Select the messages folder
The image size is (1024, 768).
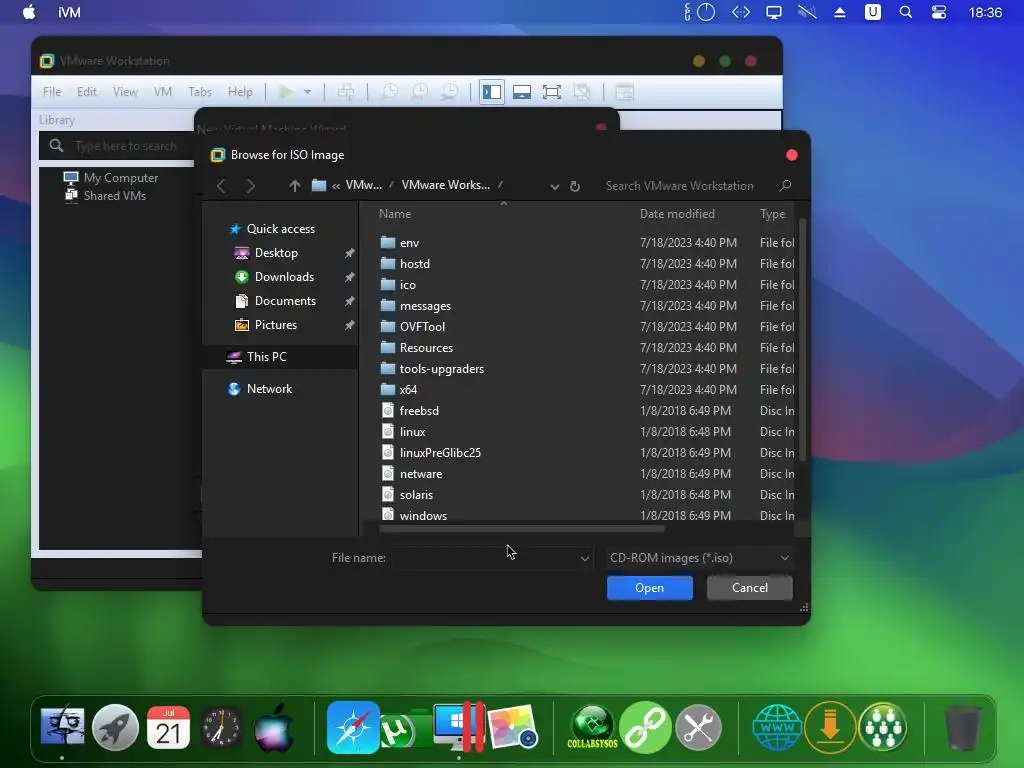point(424,306)
